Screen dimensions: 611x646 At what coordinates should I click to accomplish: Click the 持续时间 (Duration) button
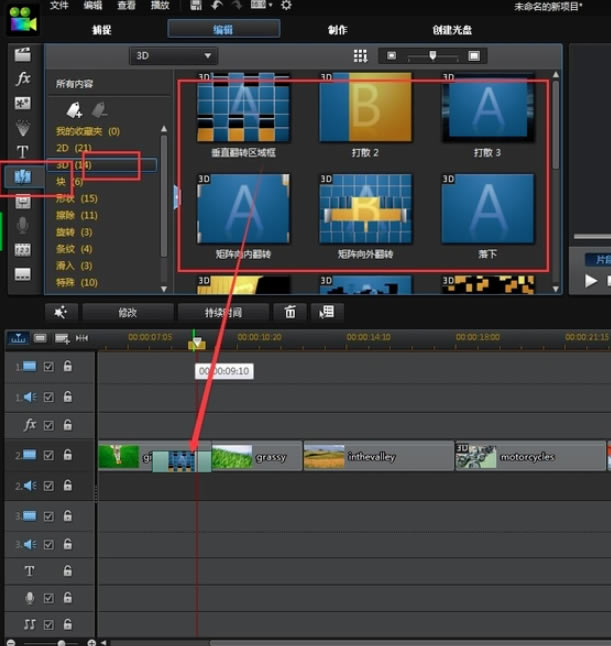[x=223, y=312]
